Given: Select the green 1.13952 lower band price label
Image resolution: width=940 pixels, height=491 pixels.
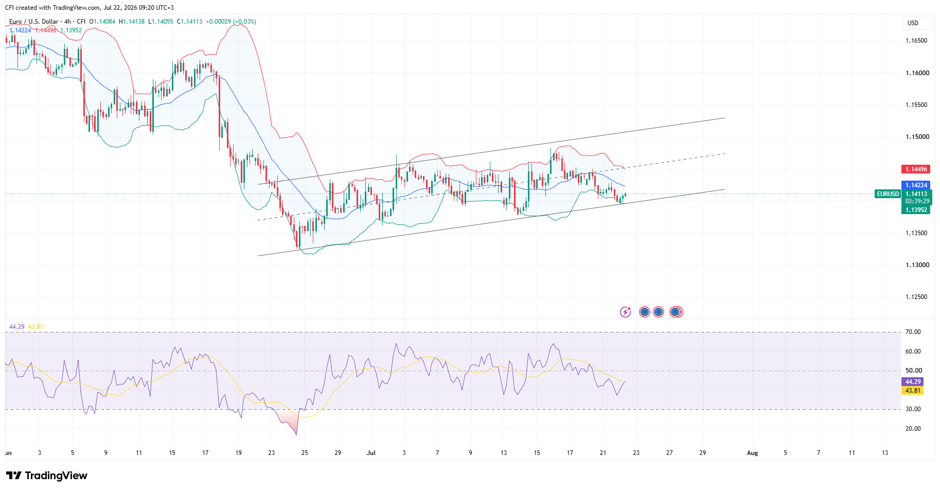Looking at the screenshot, I should pyautogui.click(x=917, y=210).
